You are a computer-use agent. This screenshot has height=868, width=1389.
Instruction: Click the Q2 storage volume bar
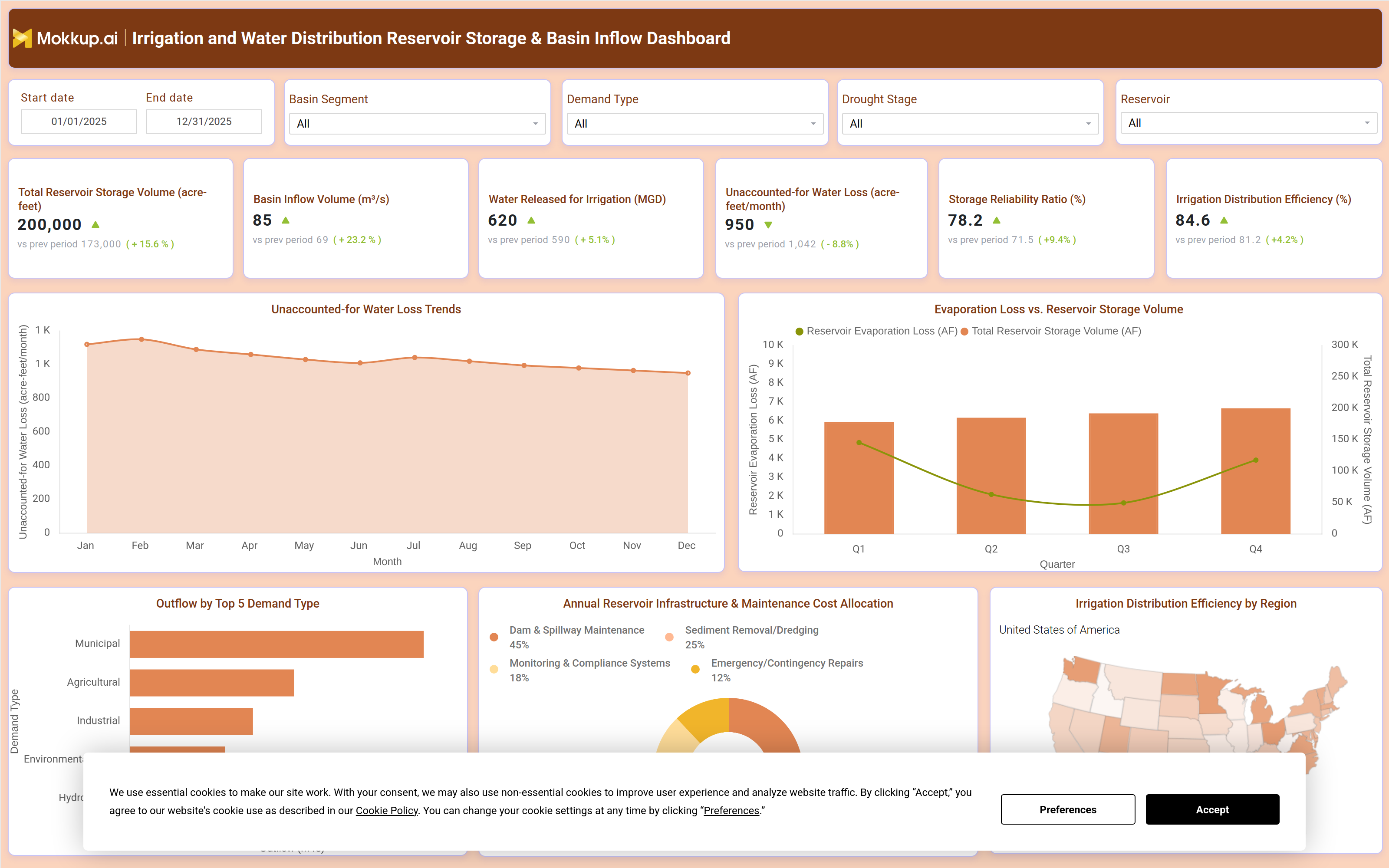pos(991,476)
